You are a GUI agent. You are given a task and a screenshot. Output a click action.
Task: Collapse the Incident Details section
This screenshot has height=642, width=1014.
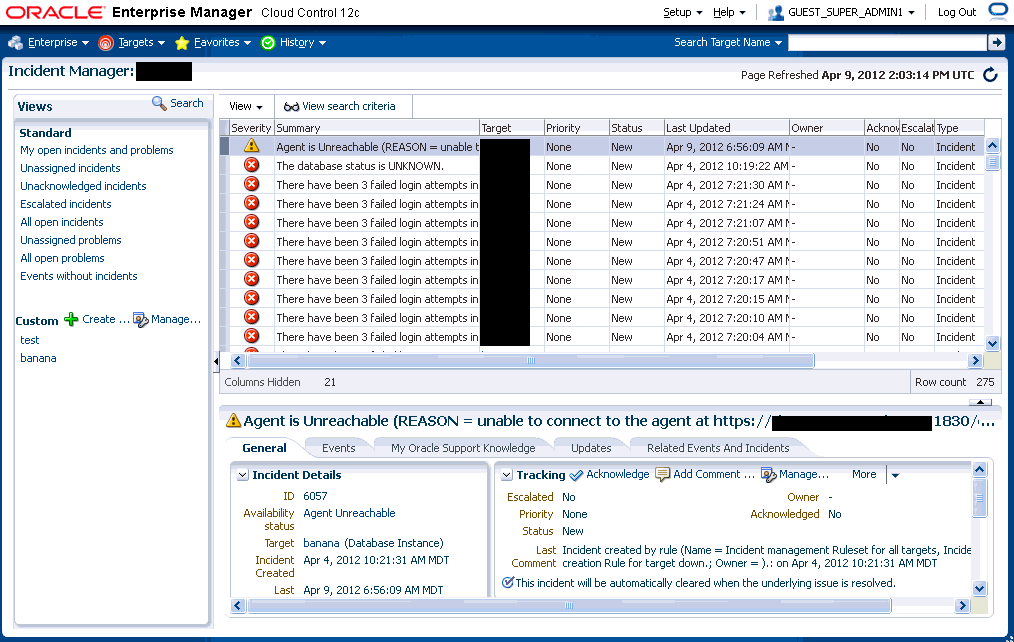coord(243,475)
